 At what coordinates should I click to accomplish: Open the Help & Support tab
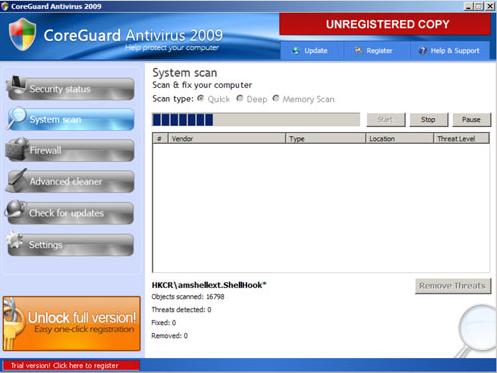(450, 51)
